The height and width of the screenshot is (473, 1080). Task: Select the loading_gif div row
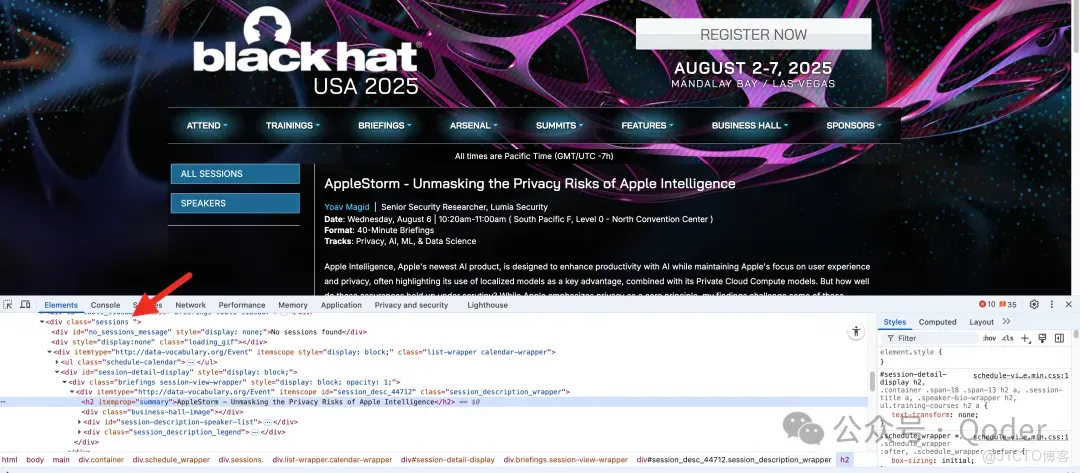pos(159,341)
